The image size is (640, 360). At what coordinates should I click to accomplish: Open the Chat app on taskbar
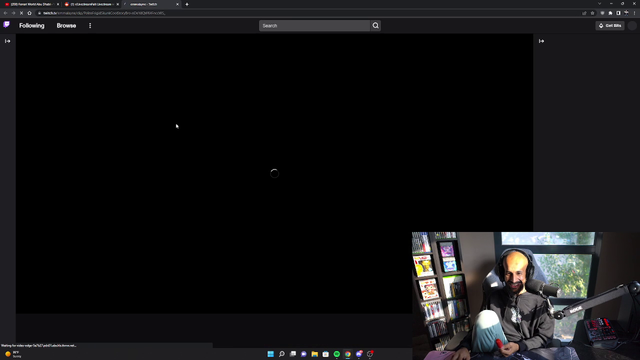pos(304,354)
